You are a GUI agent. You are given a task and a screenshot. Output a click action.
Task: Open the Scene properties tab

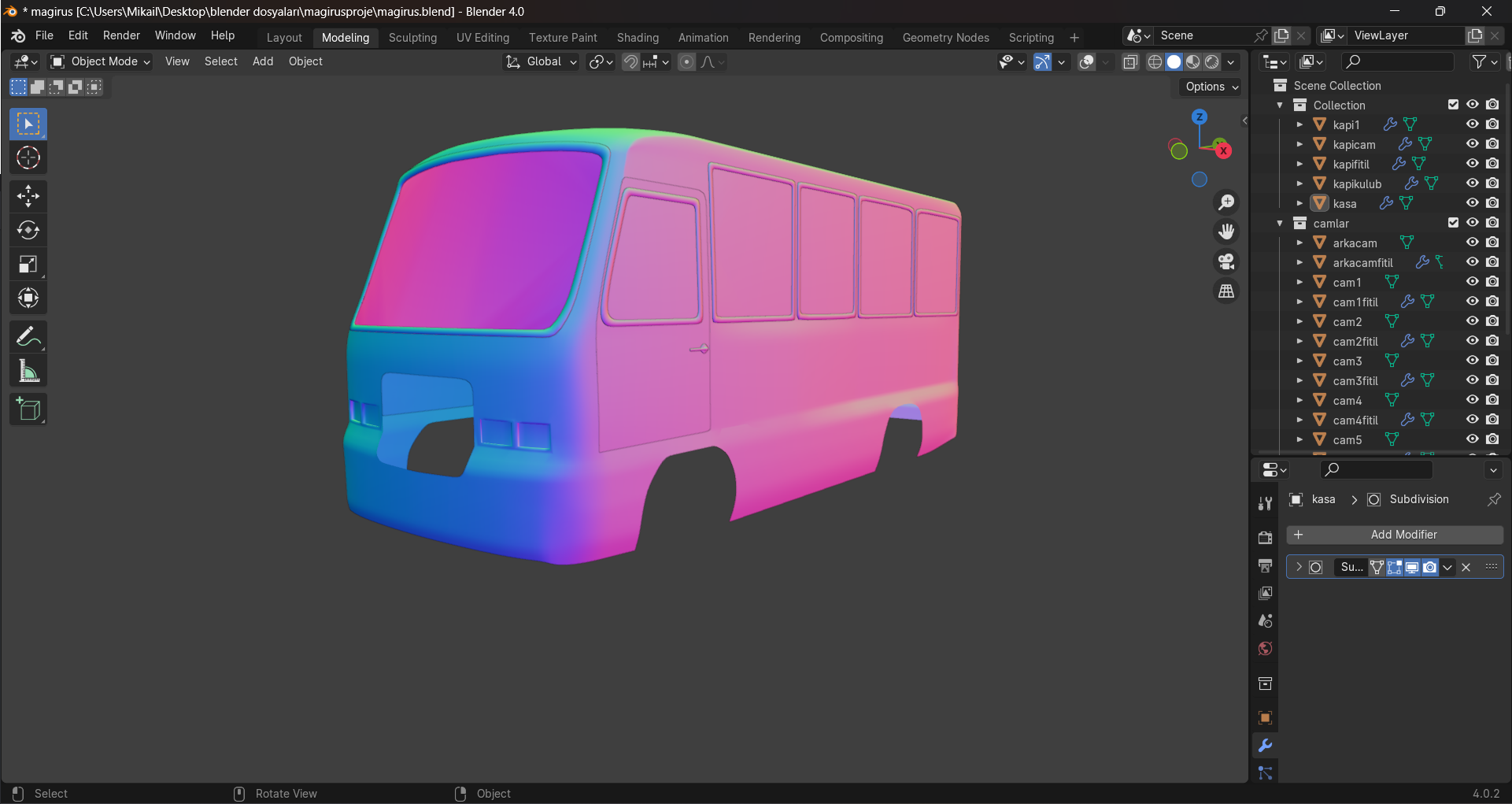point(1265,621)
